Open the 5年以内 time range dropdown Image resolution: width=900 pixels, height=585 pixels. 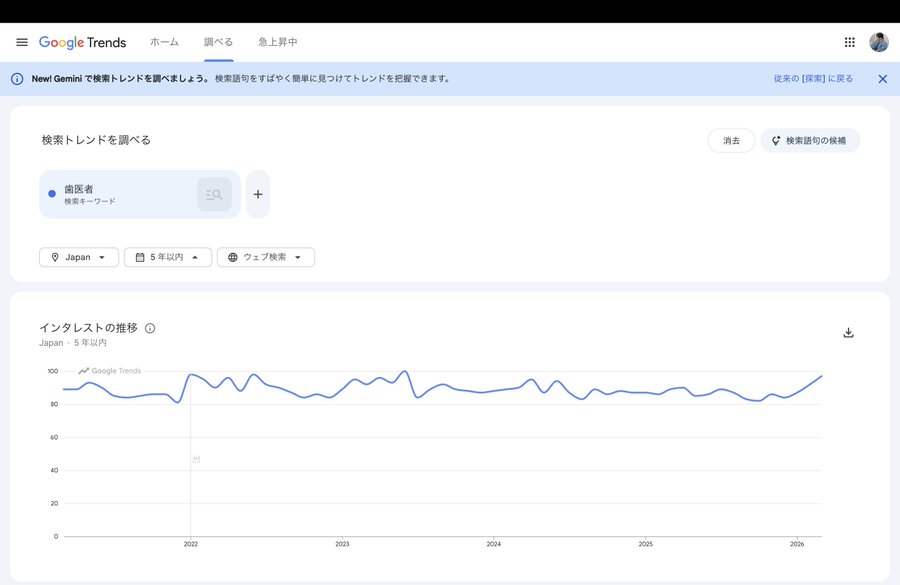click(x=168, y=257)
